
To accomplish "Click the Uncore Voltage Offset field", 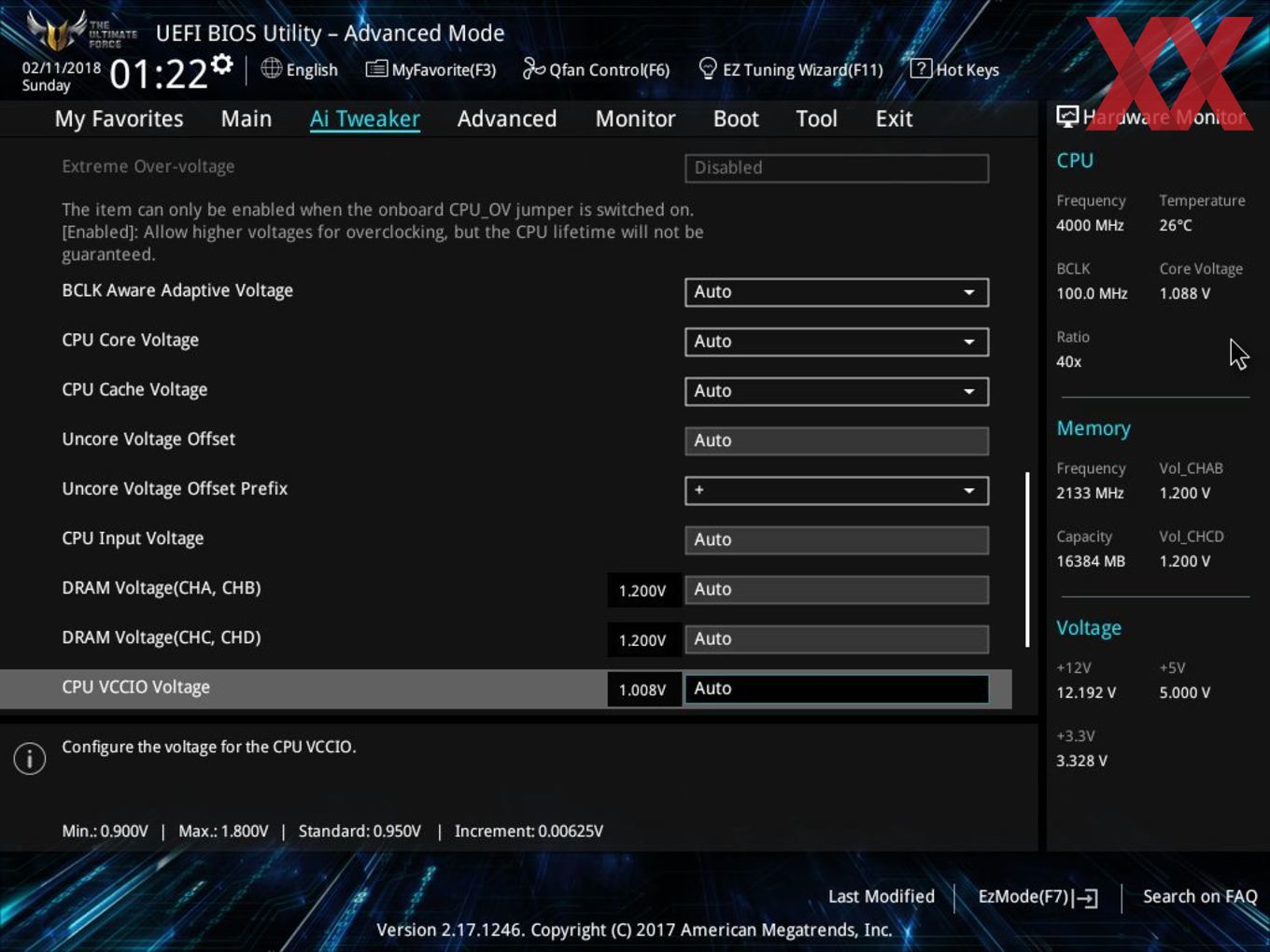I will coord(837,441).
